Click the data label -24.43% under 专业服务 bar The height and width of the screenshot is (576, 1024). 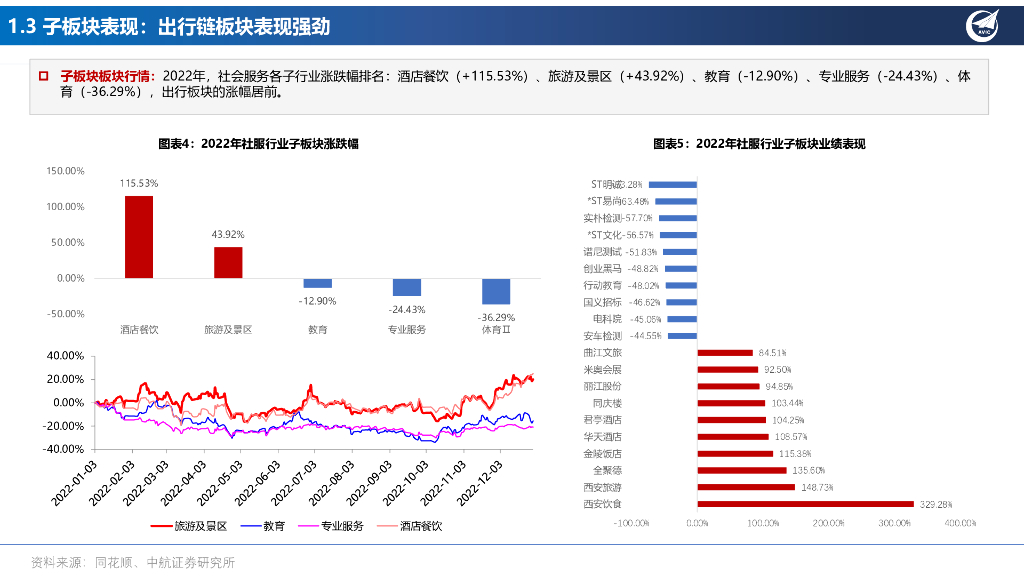(407, 310)
